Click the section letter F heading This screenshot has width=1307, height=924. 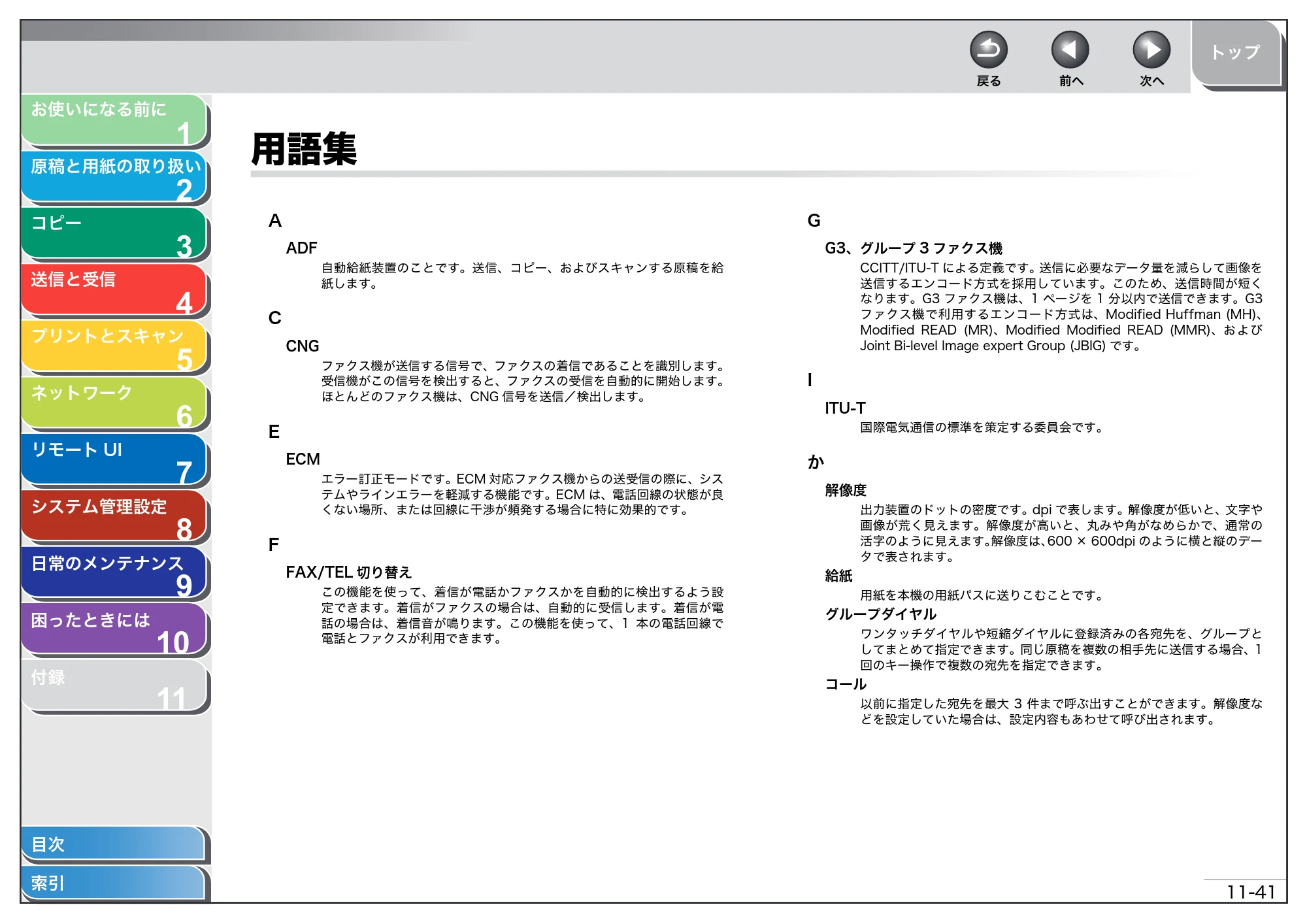[274, 545]
